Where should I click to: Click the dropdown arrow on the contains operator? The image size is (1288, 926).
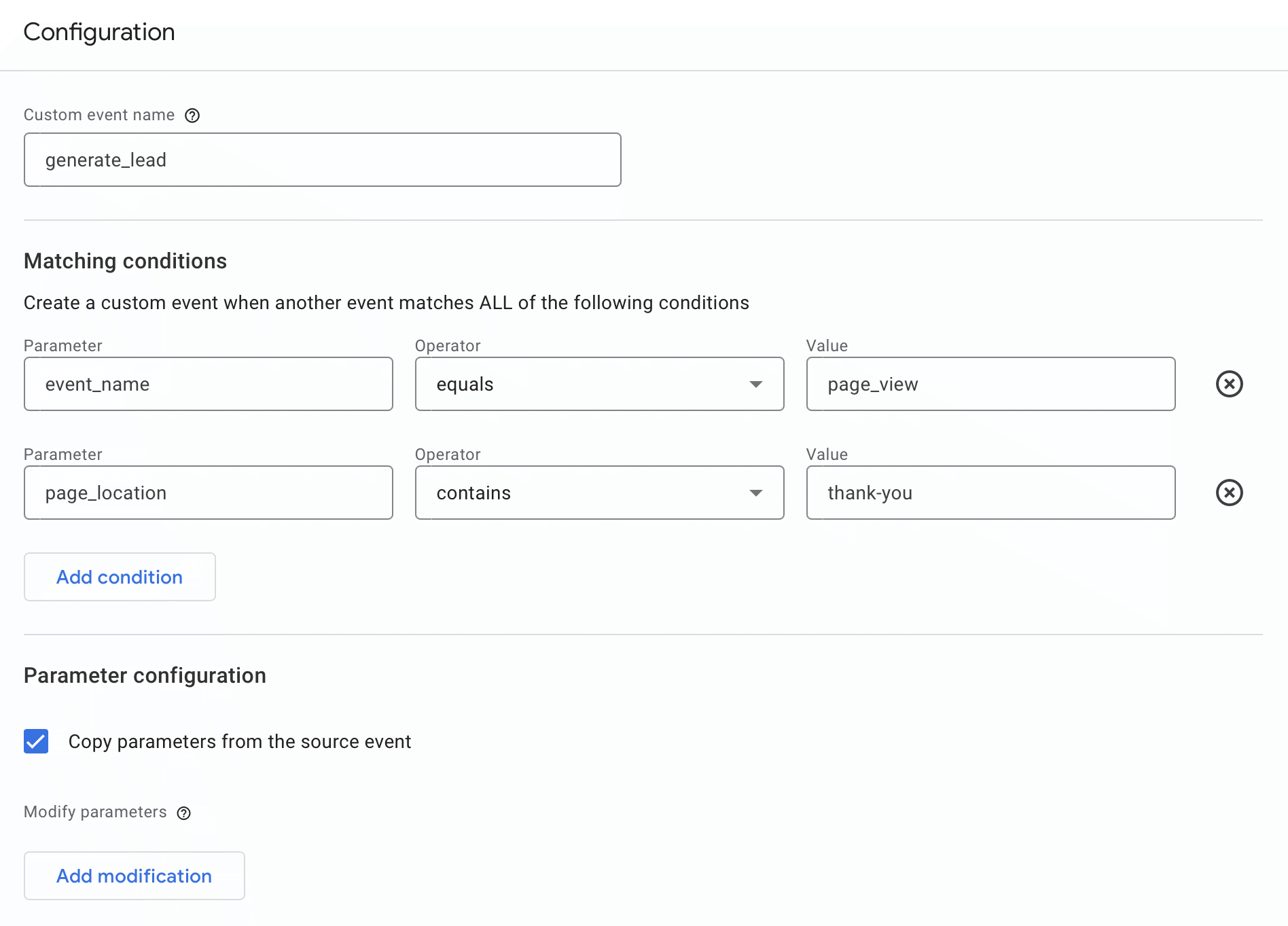756,493
